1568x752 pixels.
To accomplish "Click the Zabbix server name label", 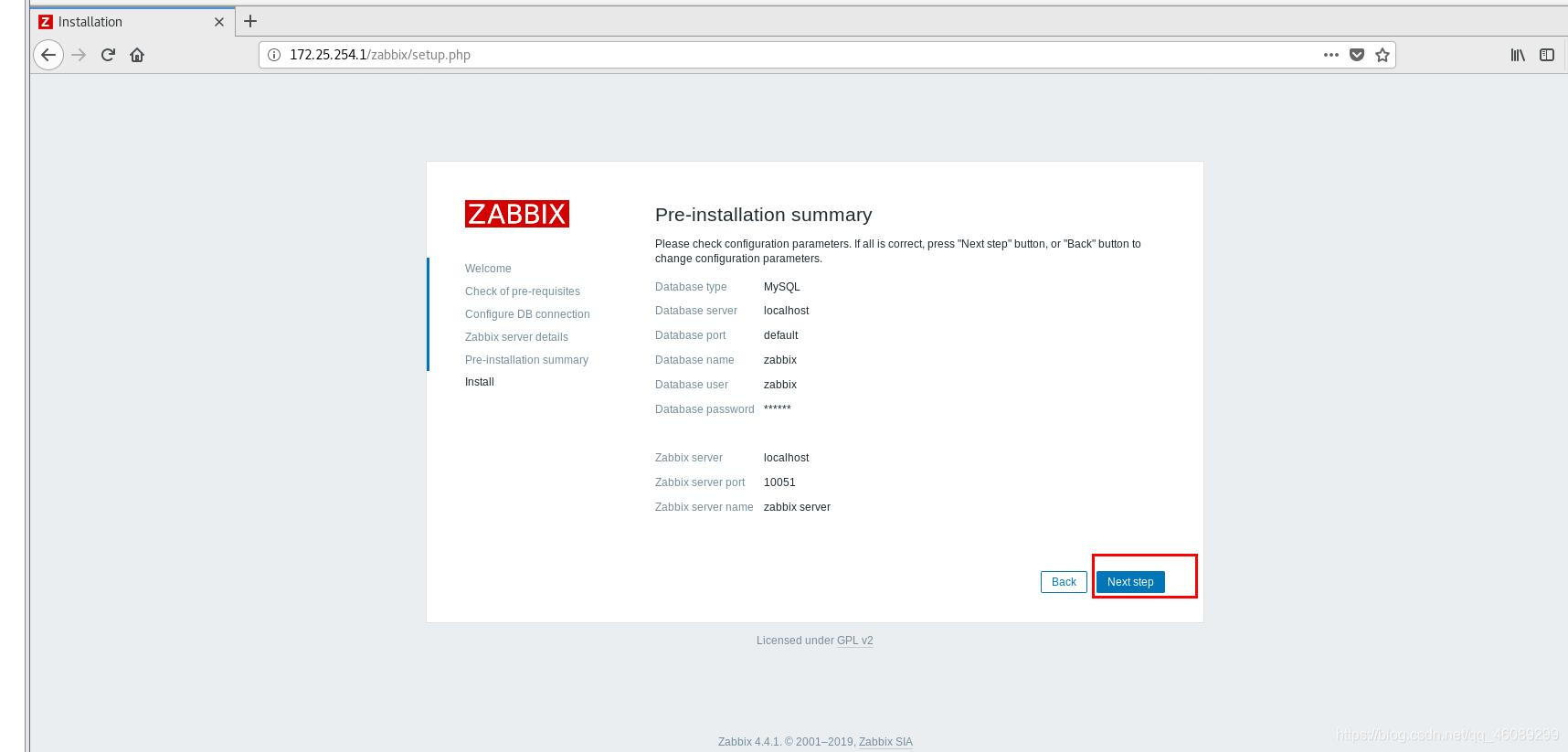I will 705,507.
